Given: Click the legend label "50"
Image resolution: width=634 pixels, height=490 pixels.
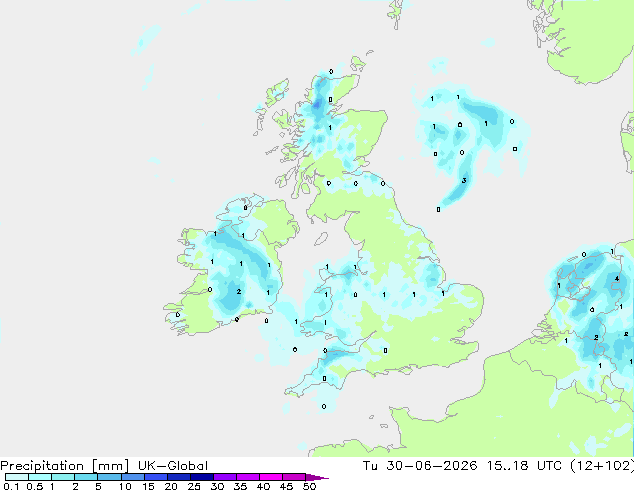Looking at the screenshot, I should (x=309, y=486).
